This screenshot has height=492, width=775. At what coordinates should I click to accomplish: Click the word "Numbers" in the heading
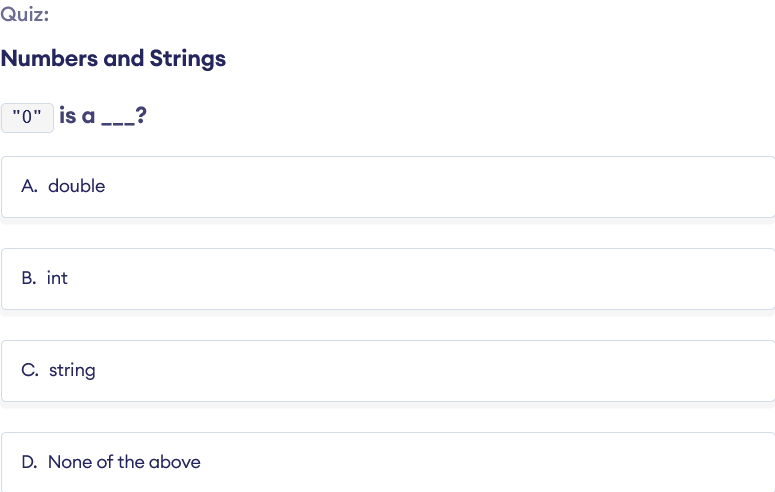[49, 59]
